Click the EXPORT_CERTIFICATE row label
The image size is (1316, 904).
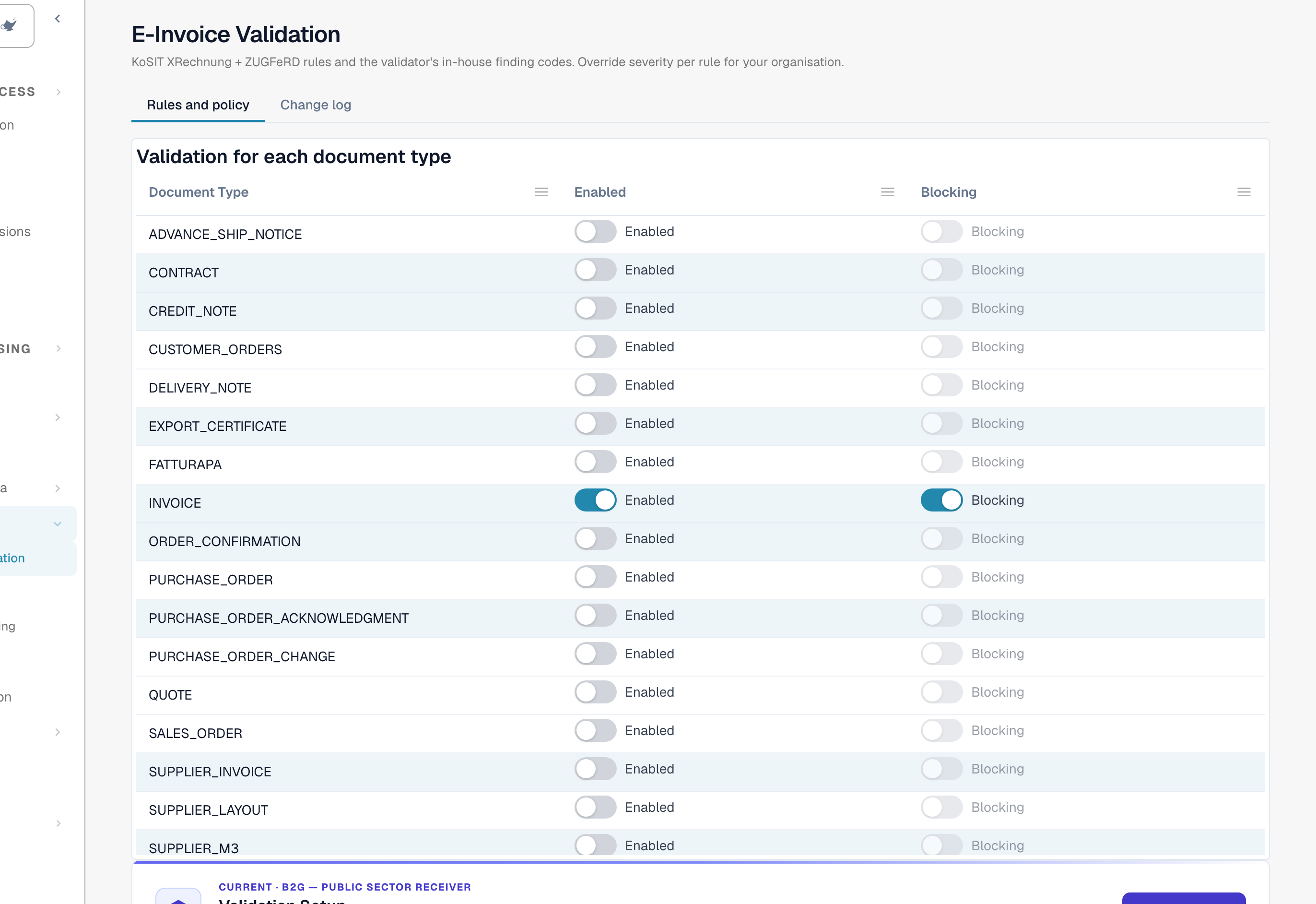(217, 426)
